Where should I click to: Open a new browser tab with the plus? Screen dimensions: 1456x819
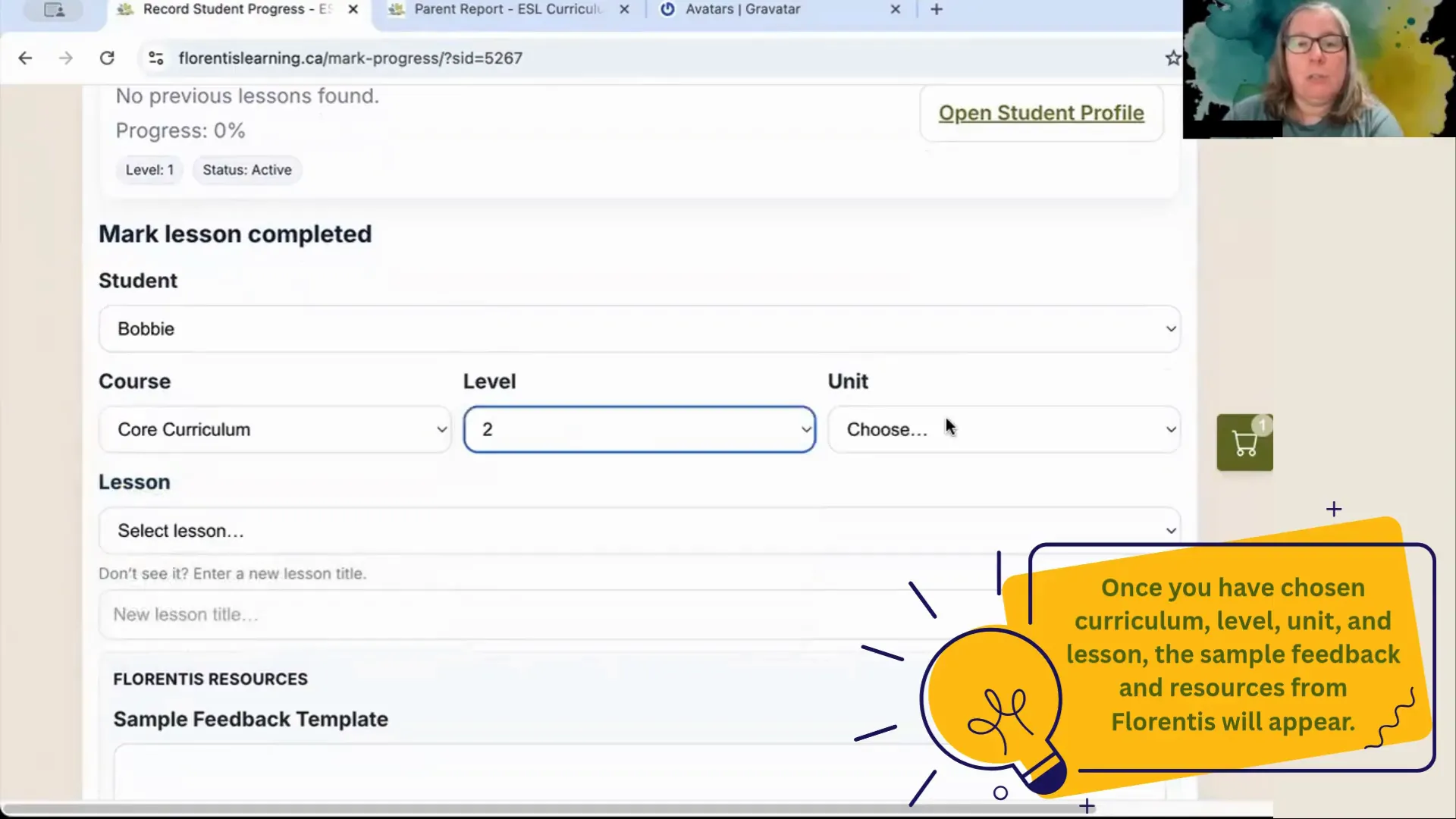coord(936,10)
